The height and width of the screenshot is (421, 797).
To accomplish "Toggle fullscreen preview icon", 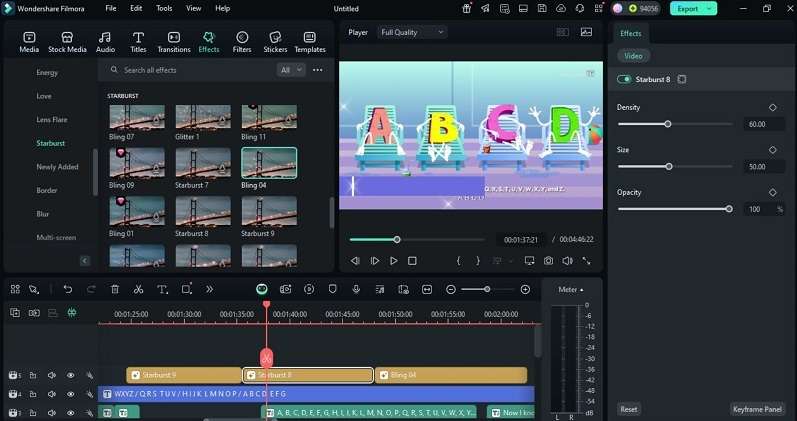I will pyautogui.click(x=586, y=261).
